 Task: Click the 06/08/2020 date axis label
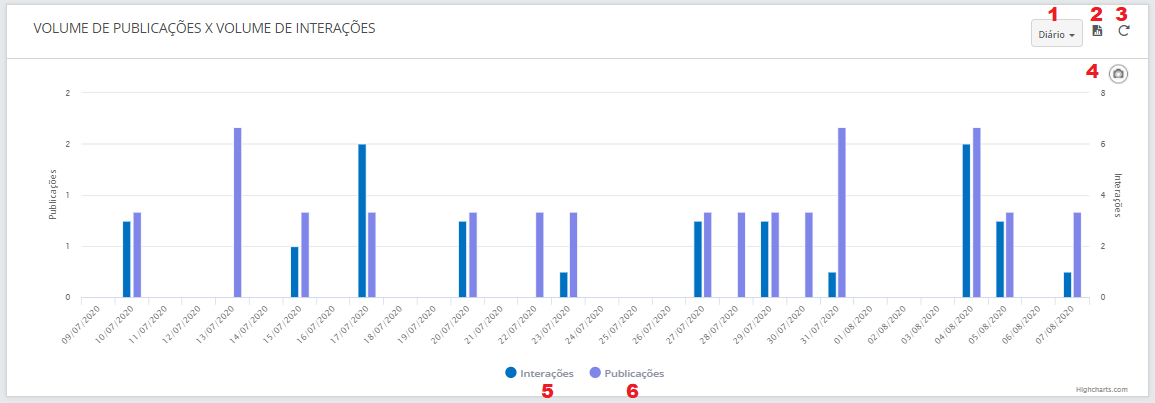tap(1022, 323)
